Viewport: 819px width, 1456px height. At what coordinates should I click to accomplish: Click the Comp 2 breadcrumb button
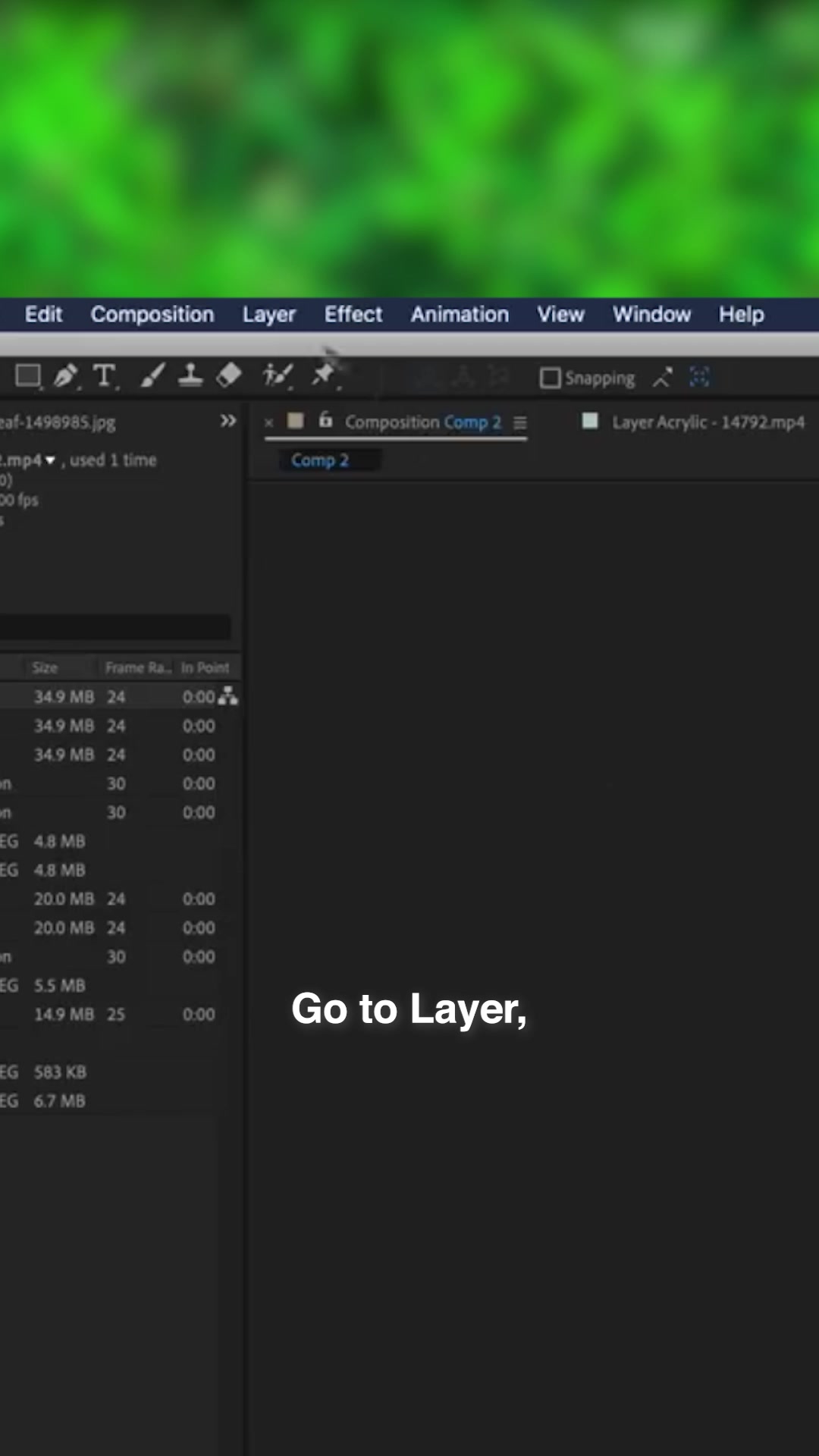click(320, 460)
